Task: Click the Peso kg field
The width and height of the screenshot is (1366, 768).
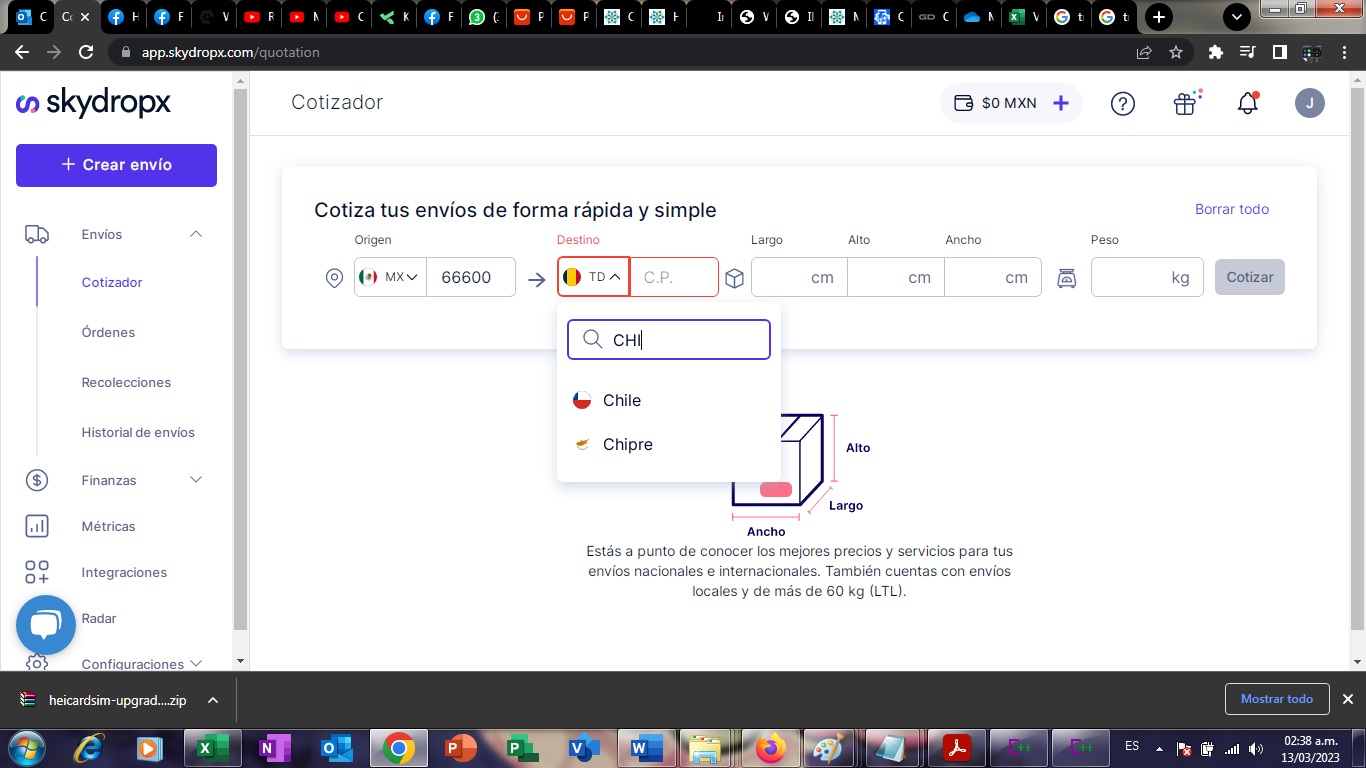Action: [x=1147, y=277]
